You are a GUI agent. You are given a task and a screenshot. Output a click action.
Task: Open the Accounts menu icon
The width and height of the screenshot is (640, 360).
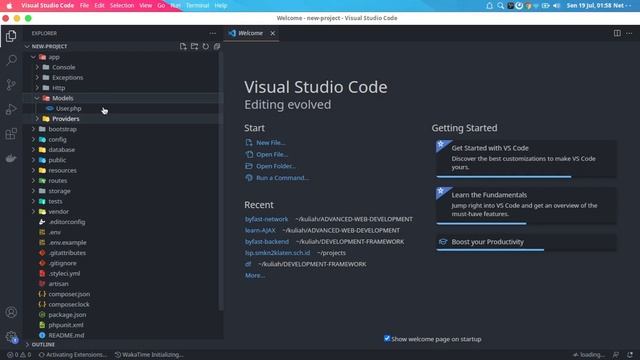coord(11,312)
